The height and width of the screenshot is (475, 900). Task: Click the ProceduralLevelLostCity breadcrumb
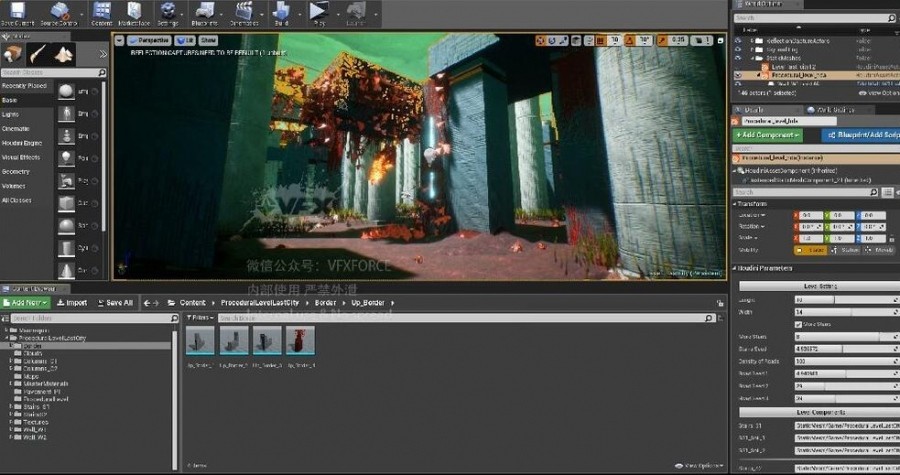point(261,303)
